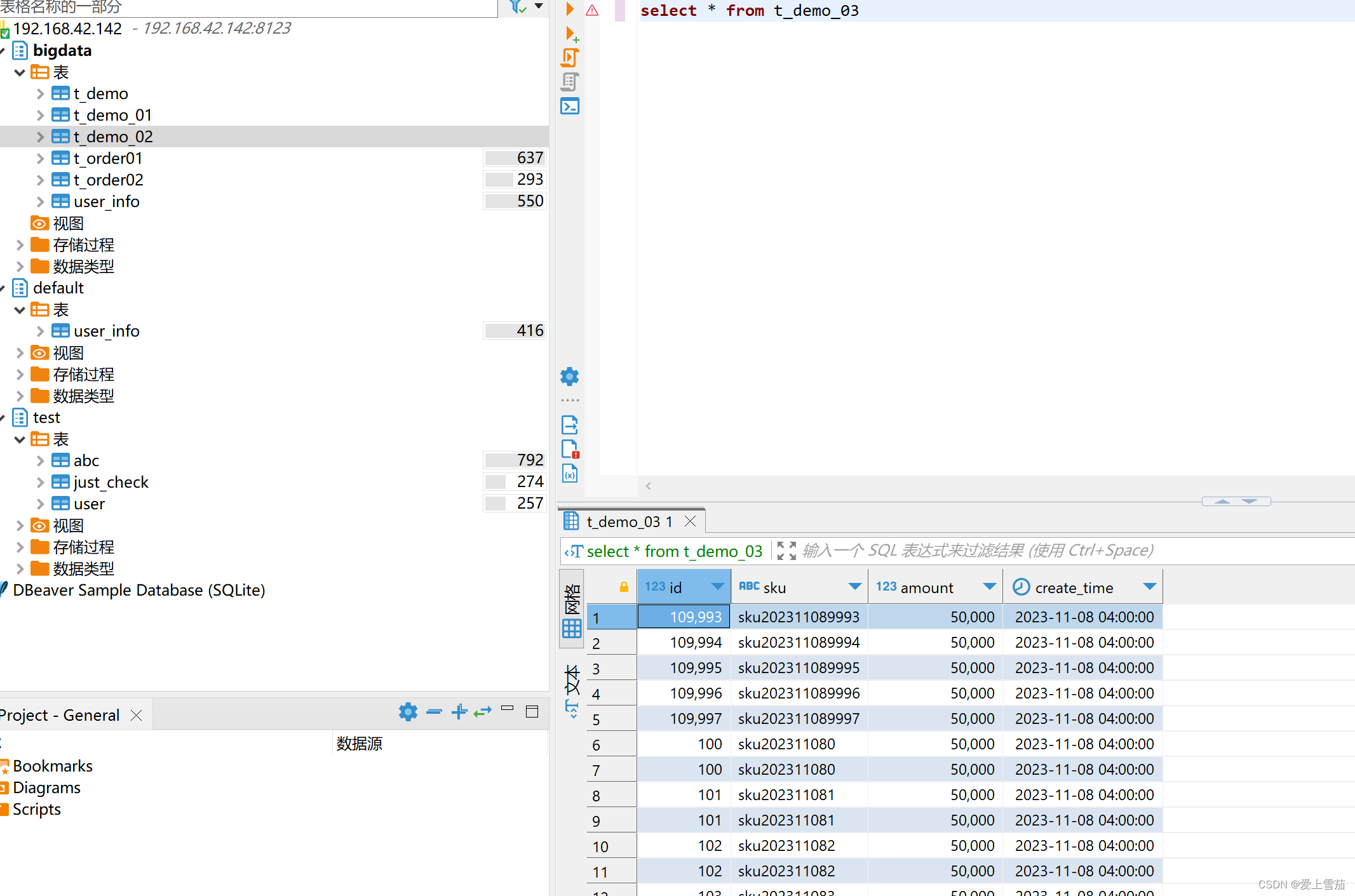The height and width of the screenshot is (896, 1355).
Task: Export the result set data
Action: tap(570, 424)
